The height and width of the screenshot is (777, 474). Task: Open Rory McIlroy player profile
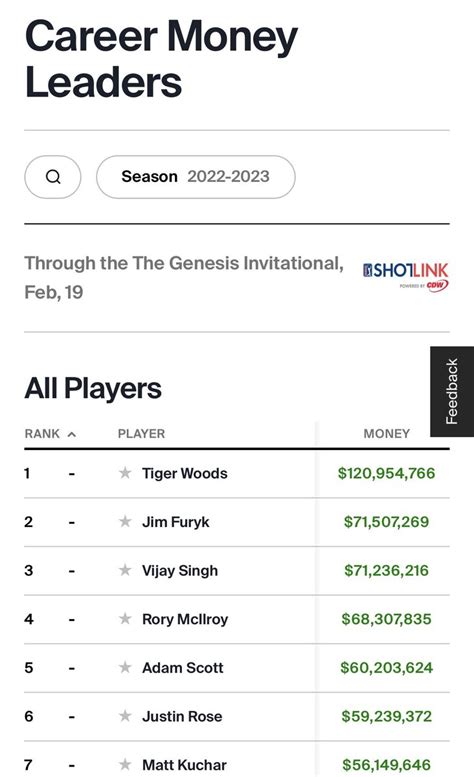pyautogui.click(x=185, y=619)
